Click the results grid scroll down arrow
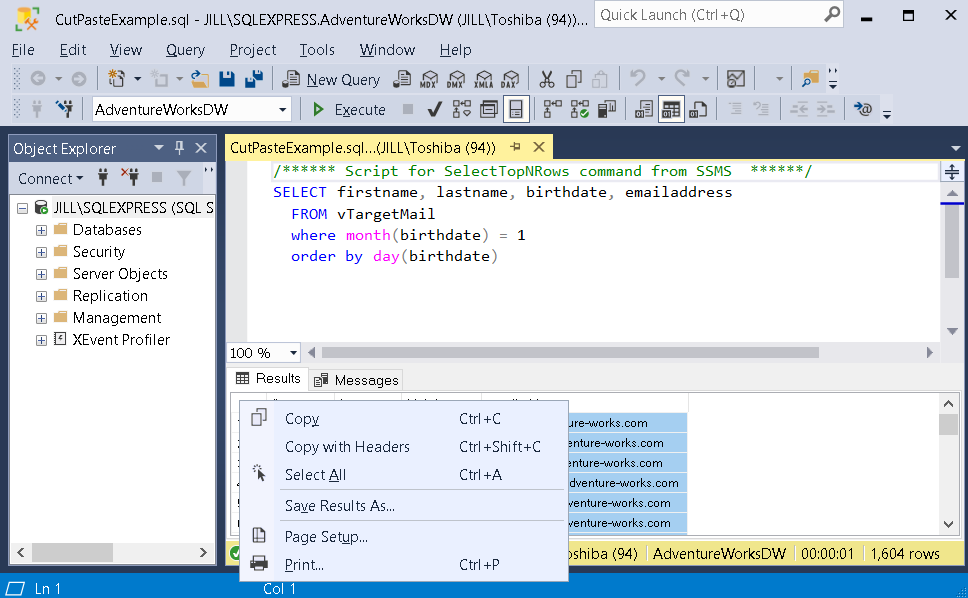Screen dimensions: 968x598 click(x=949, y=525)
